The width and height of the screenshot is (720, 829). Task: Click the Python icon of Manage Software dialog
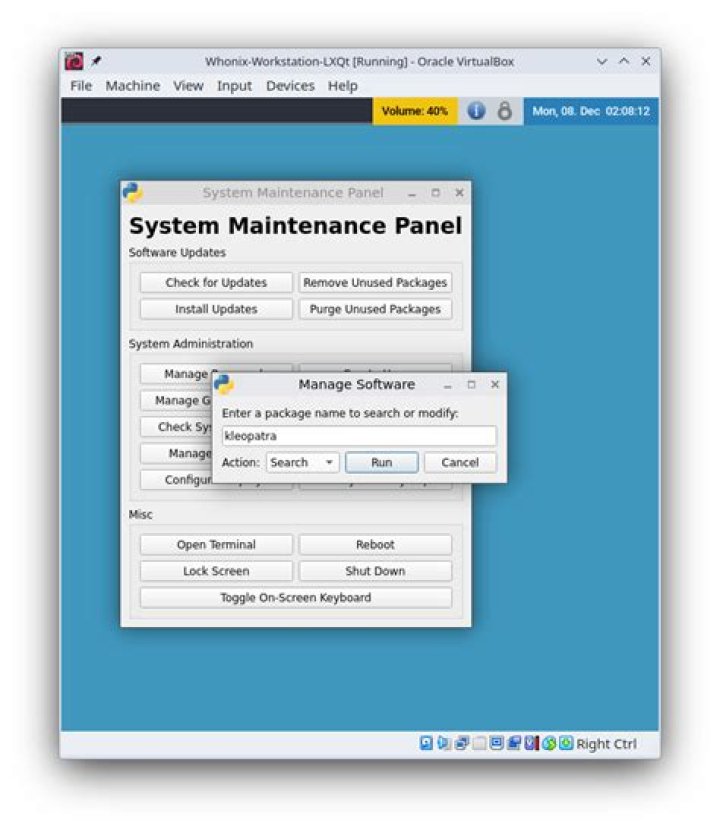point(224,384)
